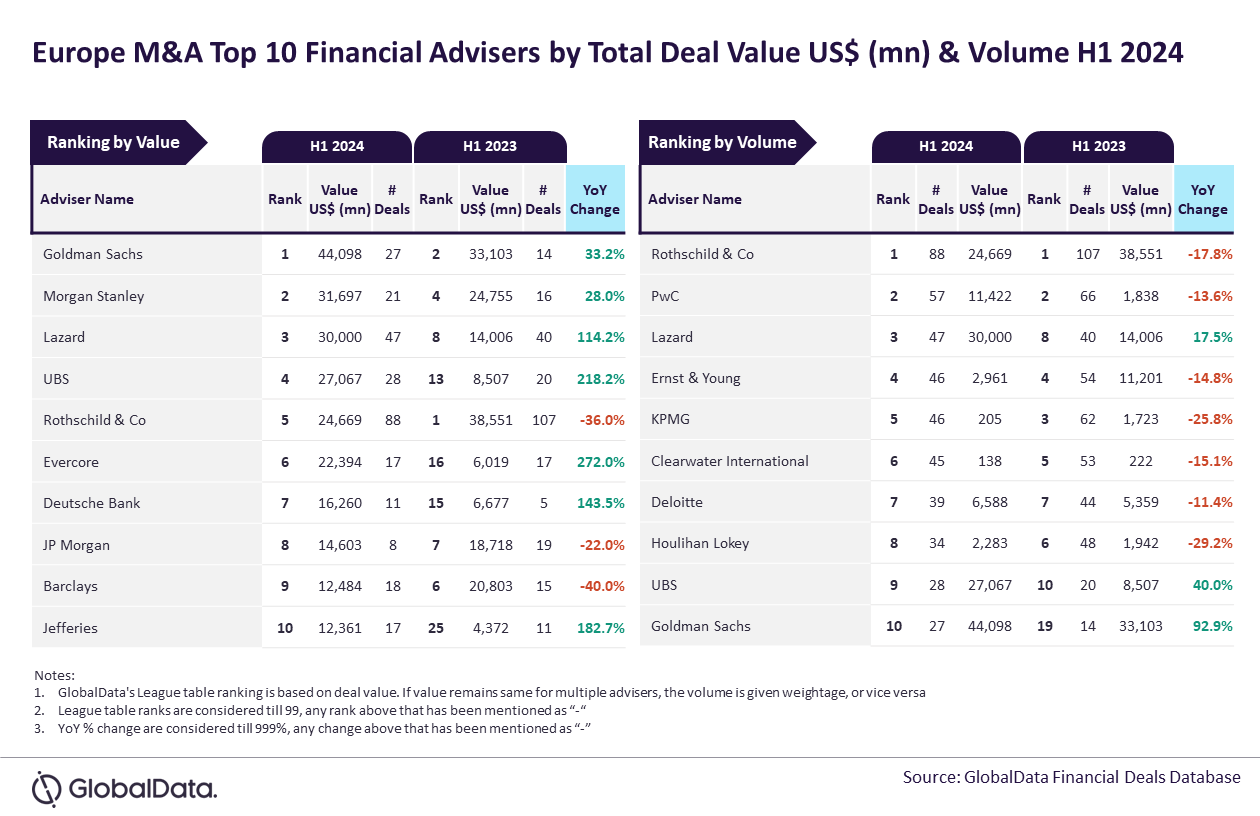Click the H1 2023 header in volume table
This screenshot has height=816, width=1260.
coord(1098,146)
